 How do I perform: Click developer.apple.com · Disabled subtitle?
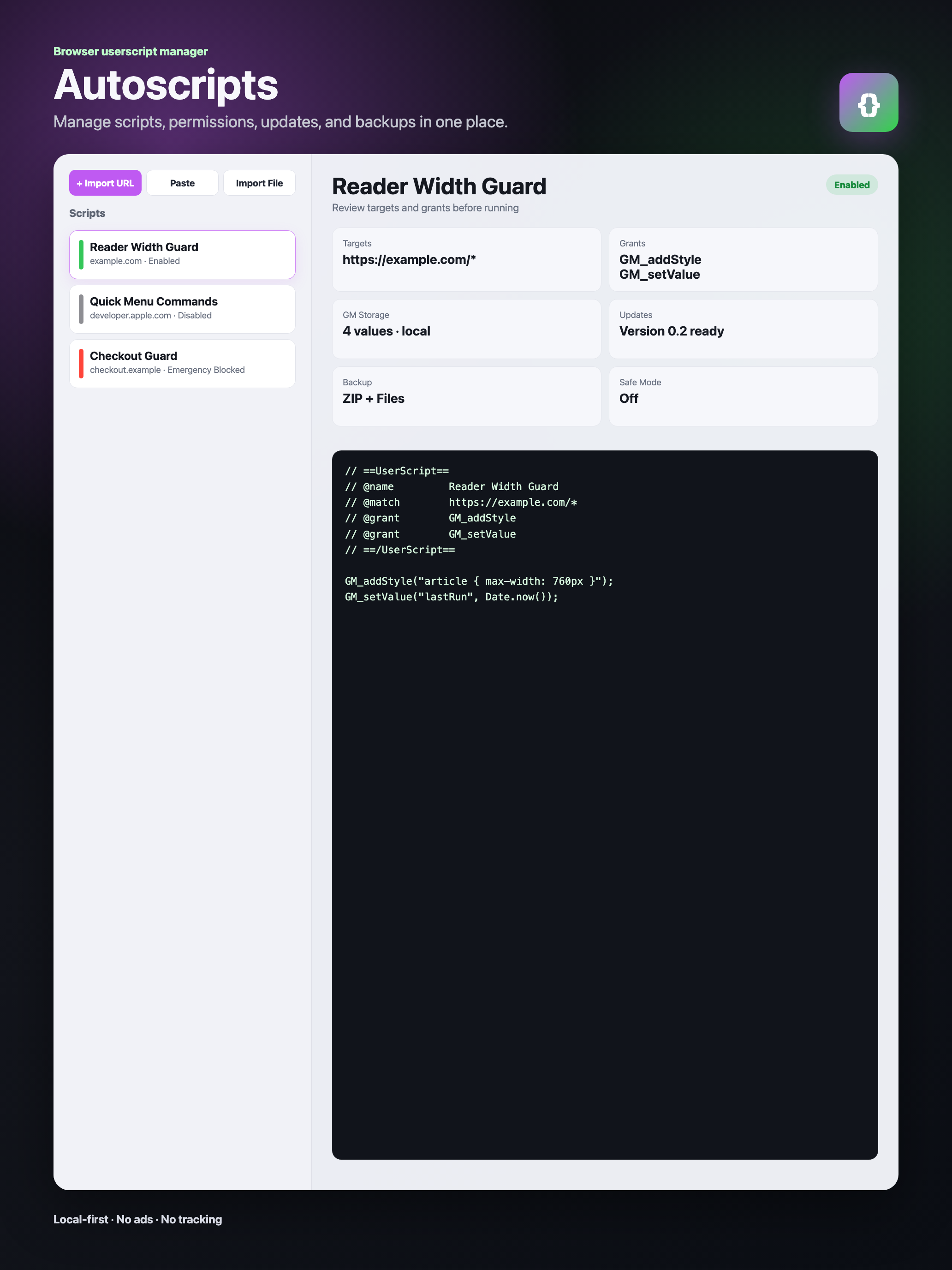151,315
